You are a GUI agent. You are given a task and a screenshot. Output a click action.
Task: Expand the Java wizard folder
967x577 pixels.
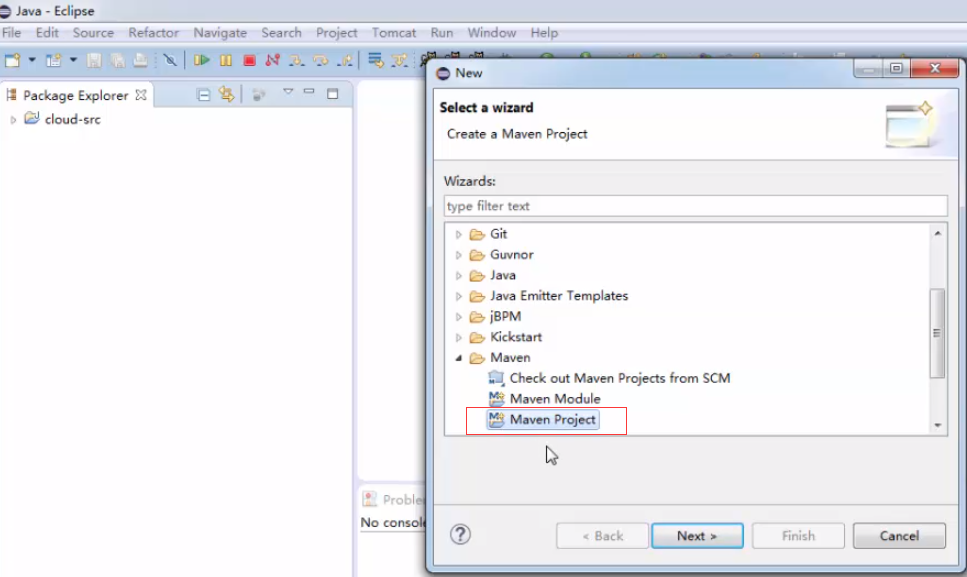pyautogui.click(x=458, y=276)
